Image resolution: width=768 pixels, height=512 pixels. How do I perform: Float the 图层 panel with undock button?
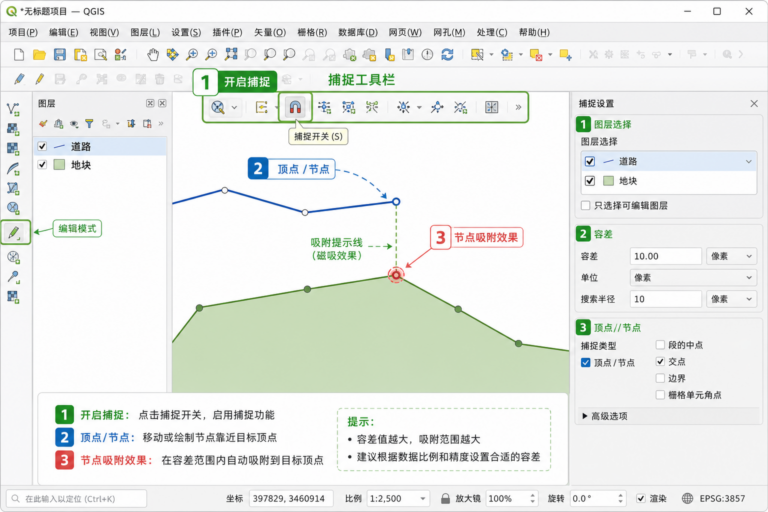tap(150, 103)
